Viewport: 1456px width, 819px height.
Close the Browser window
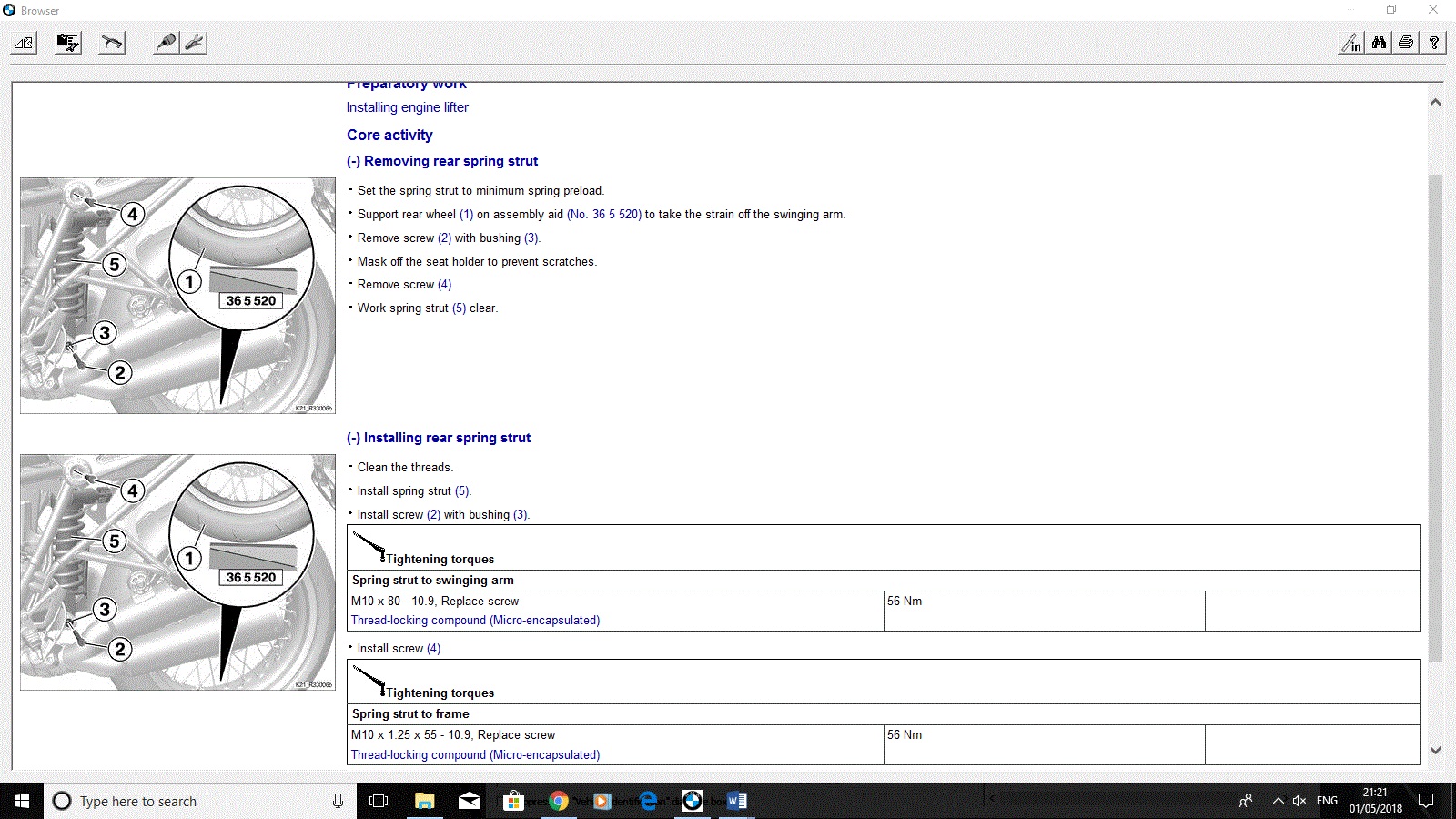tap(1433, 10)
